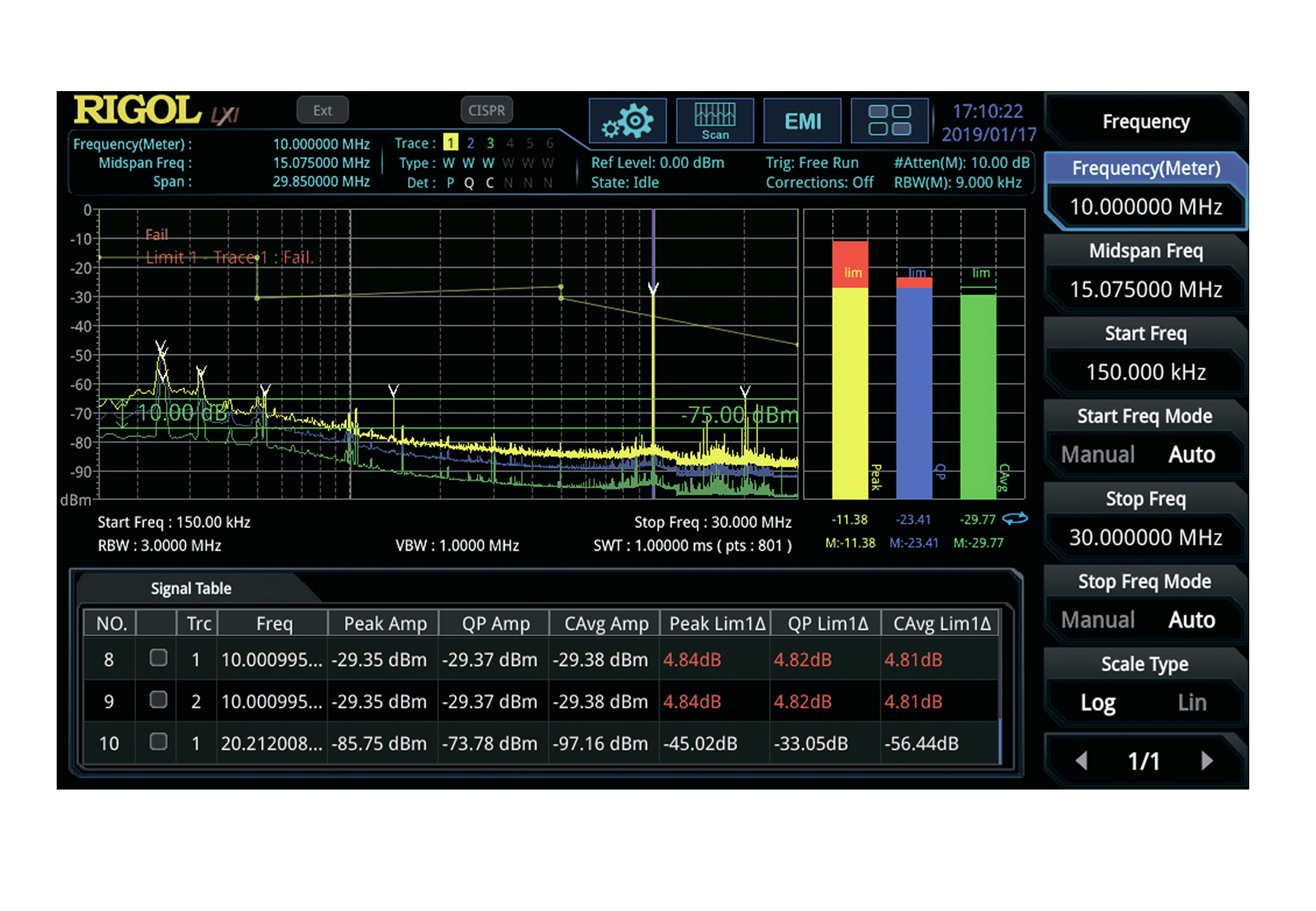This screenshot has height=911, width=1316.
Task: Tick the checkbox for signal 10
Action: (158, 741)
